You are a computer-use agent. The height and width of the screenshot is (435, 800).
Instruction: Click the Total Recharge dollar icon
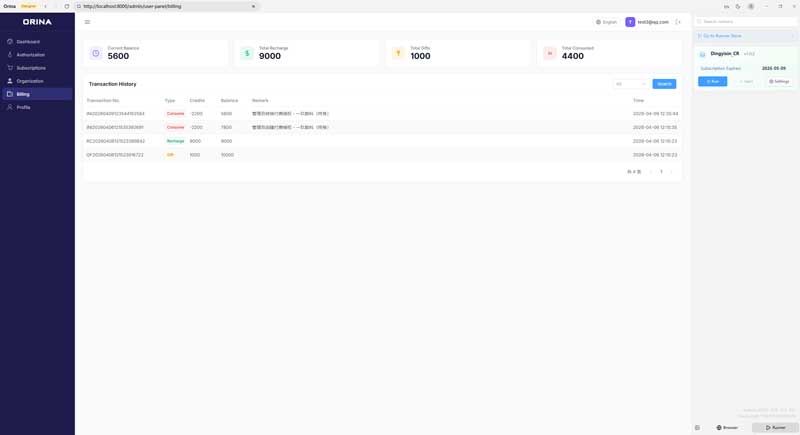247,53
